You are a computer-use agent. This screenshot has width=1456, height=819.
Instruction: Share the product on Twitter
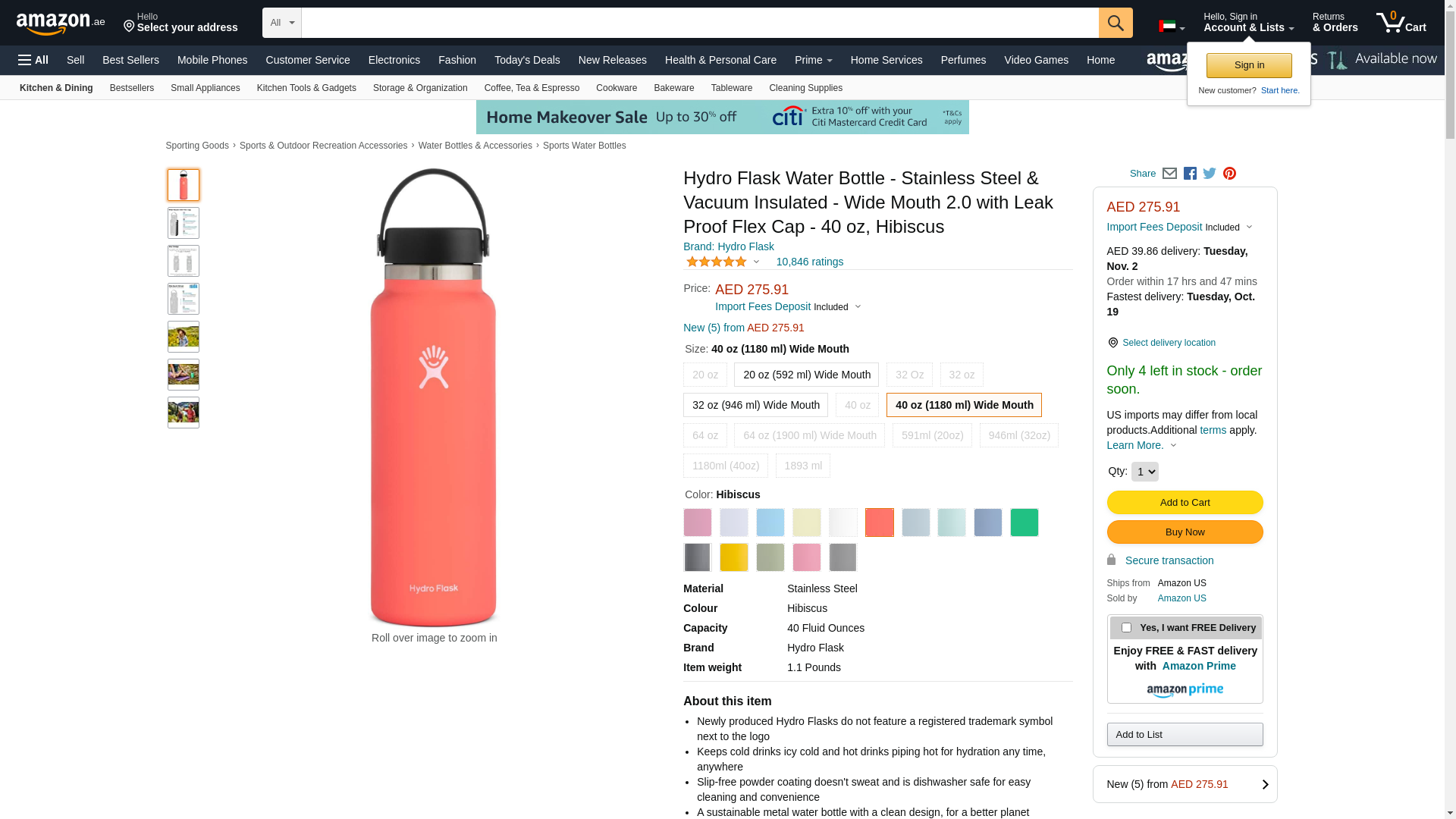[x=1210, y=174]
